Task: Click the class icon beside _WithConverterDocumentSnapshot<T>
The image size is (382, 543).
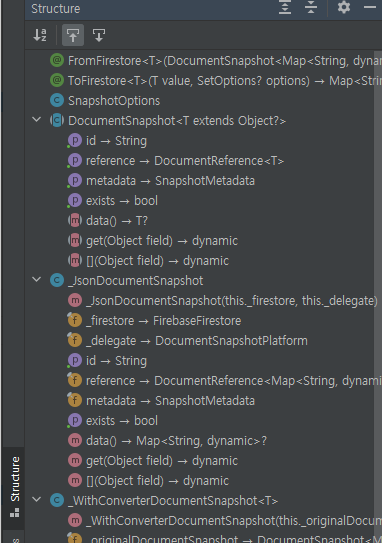Action: pos(57,500)
